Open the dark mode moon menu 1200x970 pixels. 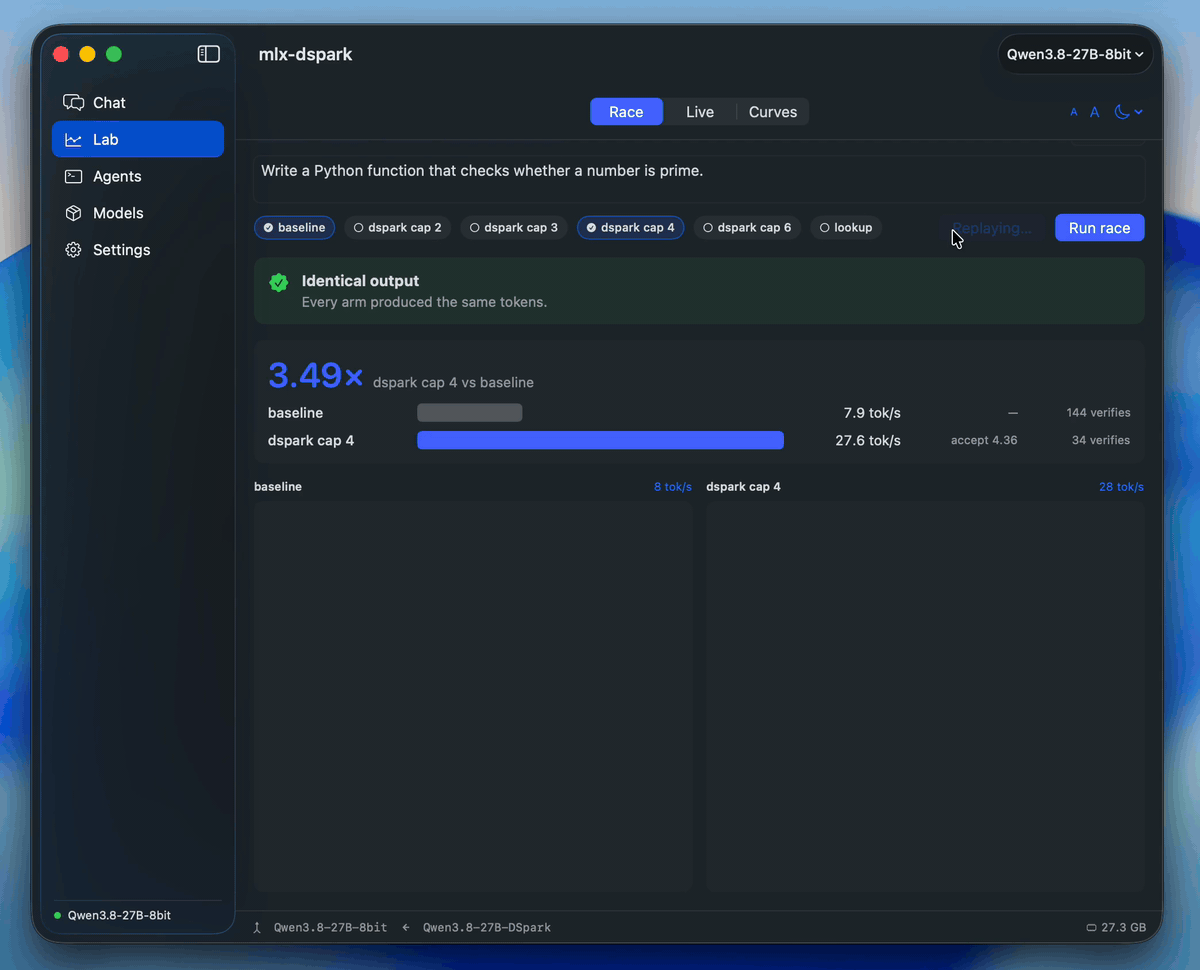click(x=1129, y=112)
